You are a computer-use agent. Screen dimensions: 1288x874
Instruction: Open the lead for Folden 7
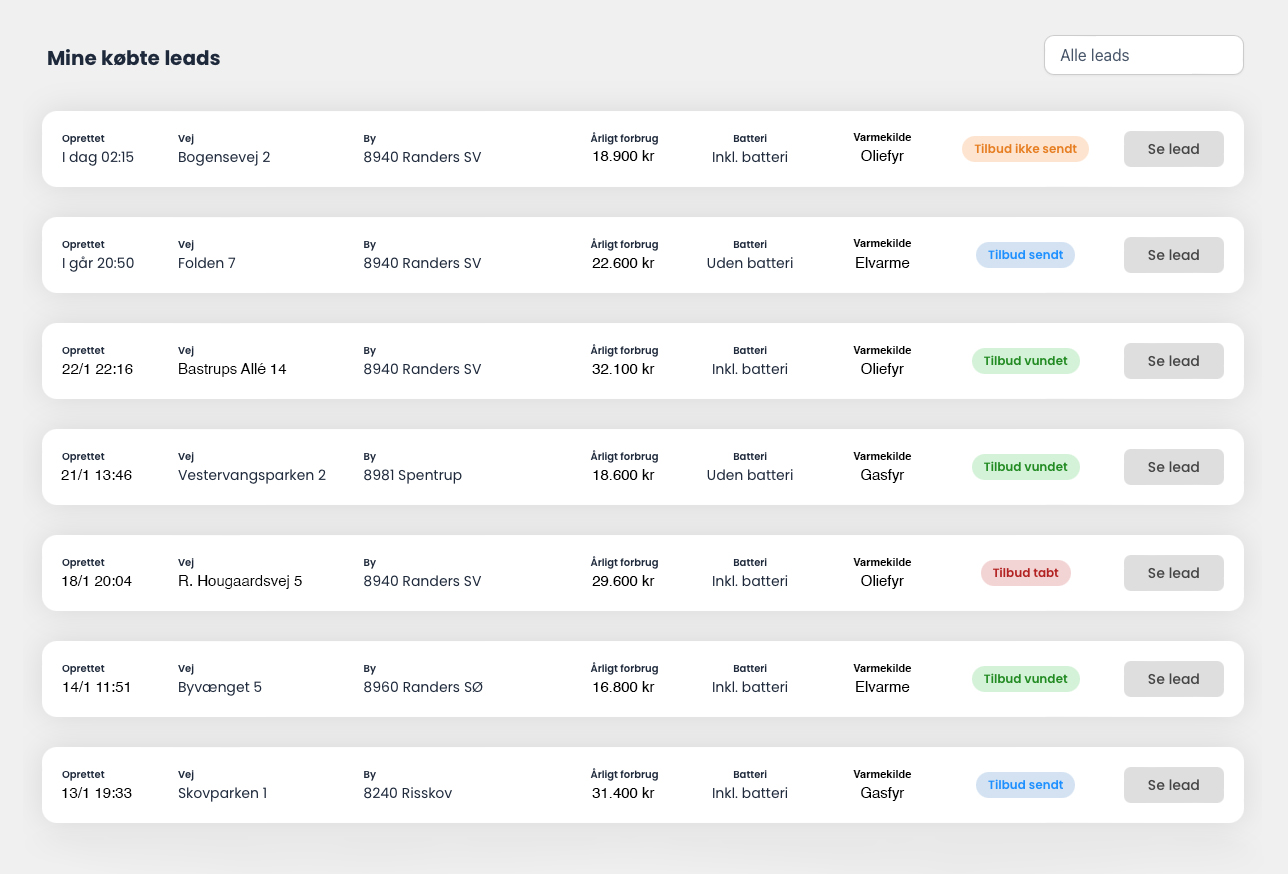click(1173, 255)
